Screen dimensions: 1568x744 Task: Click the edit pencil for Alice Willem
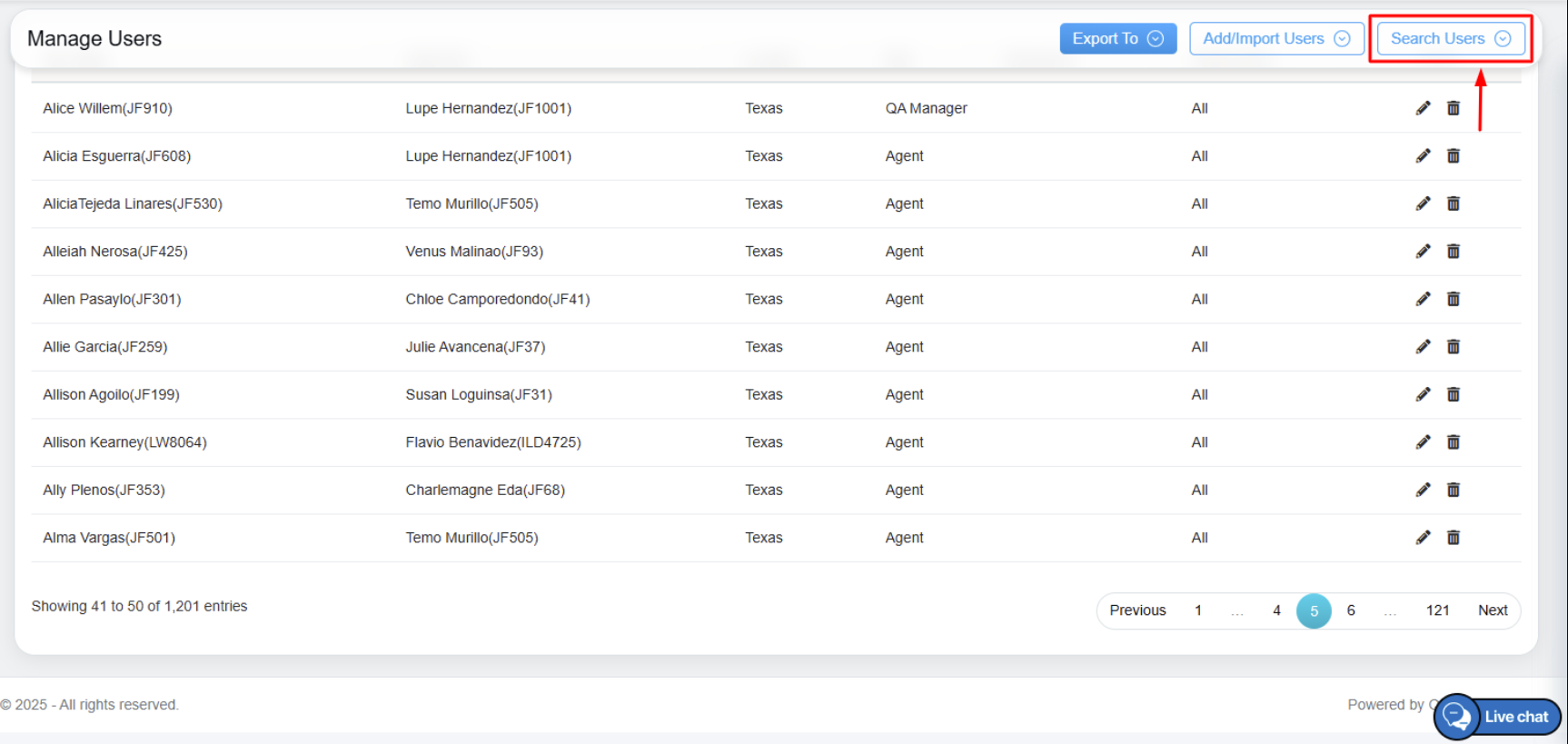(x=1423, y=108)
